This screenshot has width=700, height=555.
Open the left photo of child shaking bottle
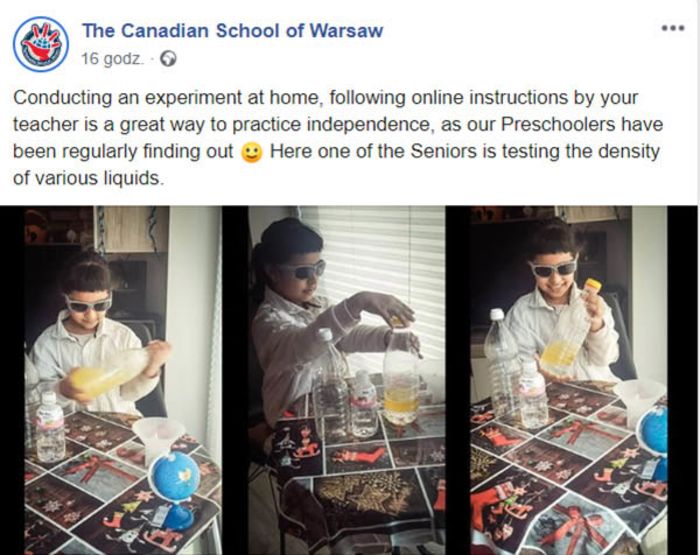click(x=123, y=380)
